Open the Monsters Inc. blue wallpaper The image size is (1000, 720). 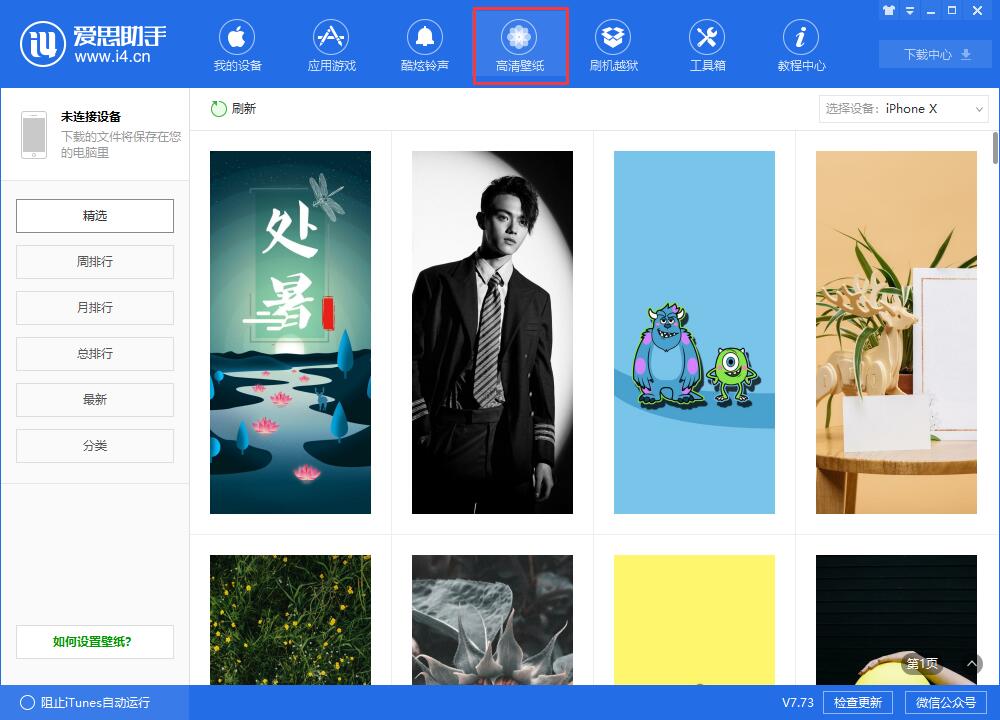pyautogui.click(x=694, y=332)
